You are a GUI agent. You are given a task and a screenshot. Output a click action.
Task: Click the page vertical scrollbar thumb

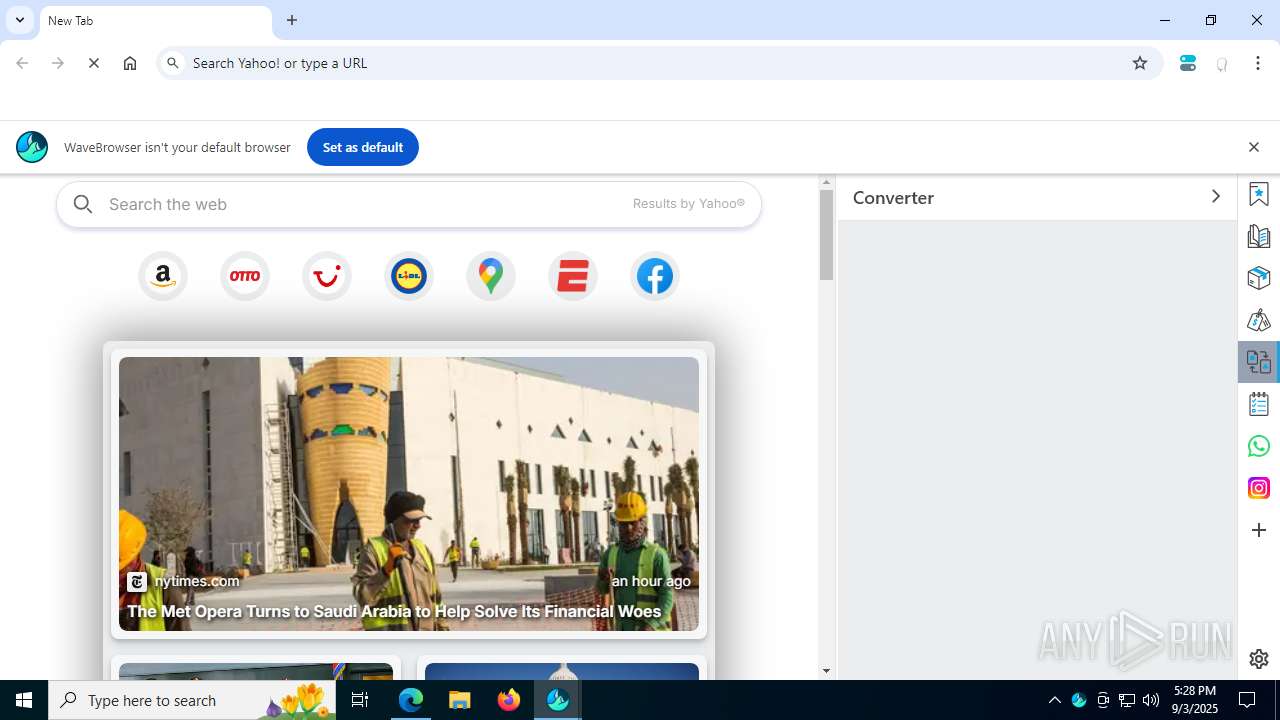point(826,235)
